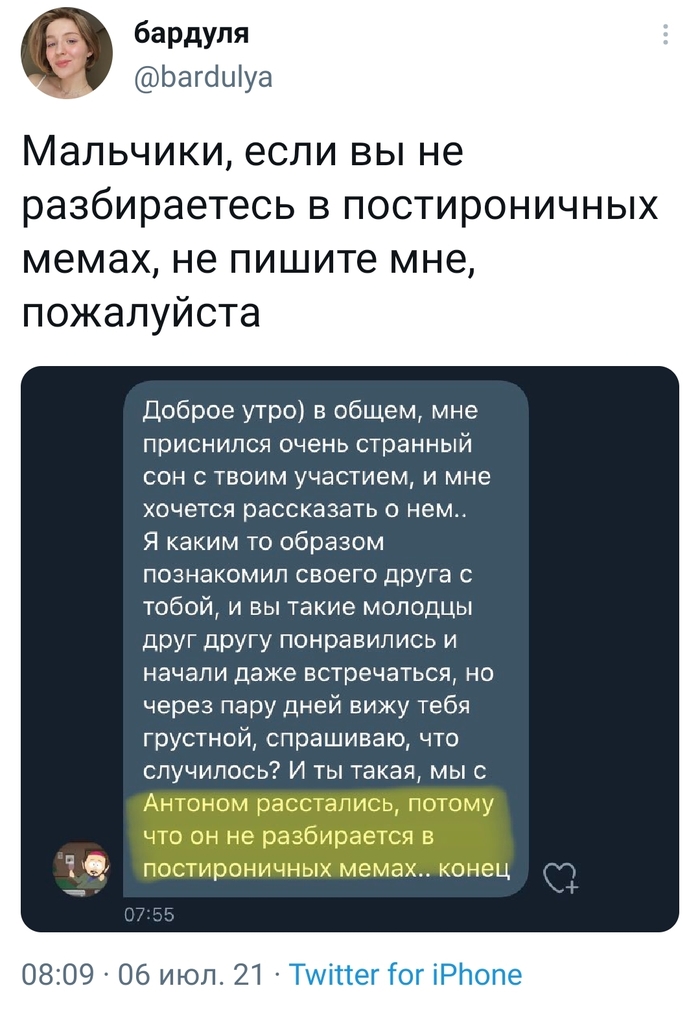This screenshot has width=700, height=1012.
Task: Click the tweet date 06 июл. 21
Action: click(x=190, y=974)
